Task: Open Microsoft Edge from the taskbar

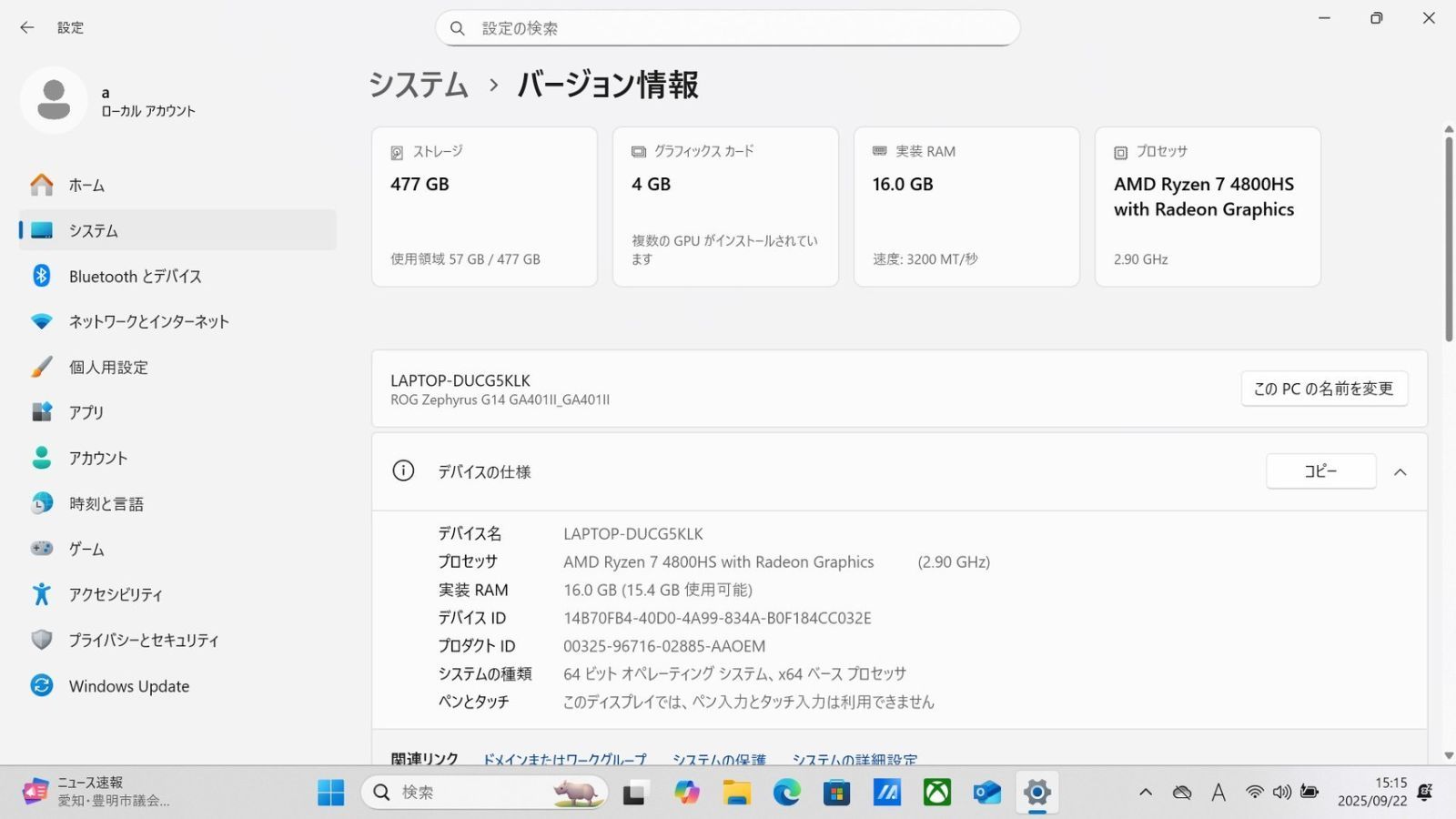Action: pyautogui.click(x=787, y=793)
